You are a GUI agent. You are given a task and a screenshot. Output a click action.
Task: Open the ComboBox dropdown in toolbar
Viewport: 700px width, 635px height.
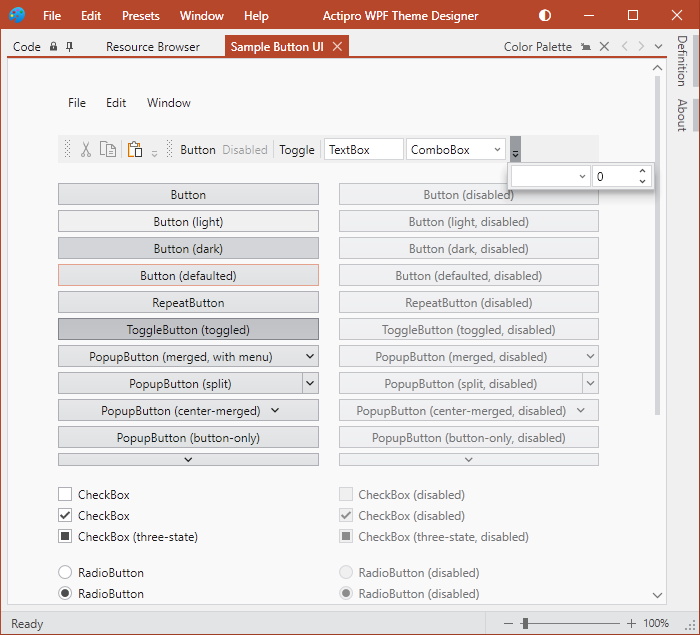(x=497, y=150)
